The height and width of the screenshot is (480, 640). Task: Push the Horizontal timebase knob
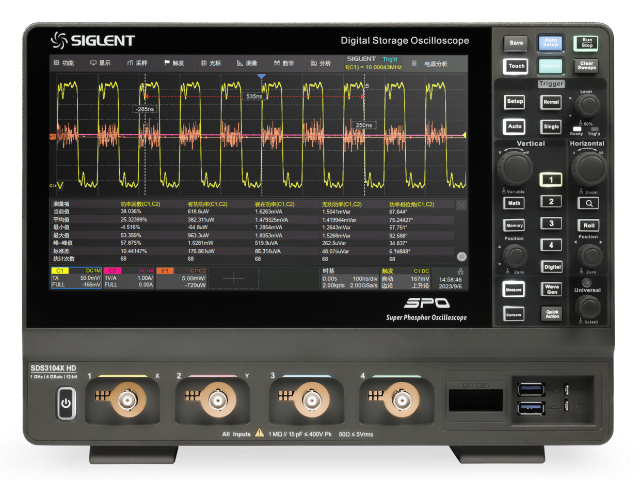[x=589, y=168]
